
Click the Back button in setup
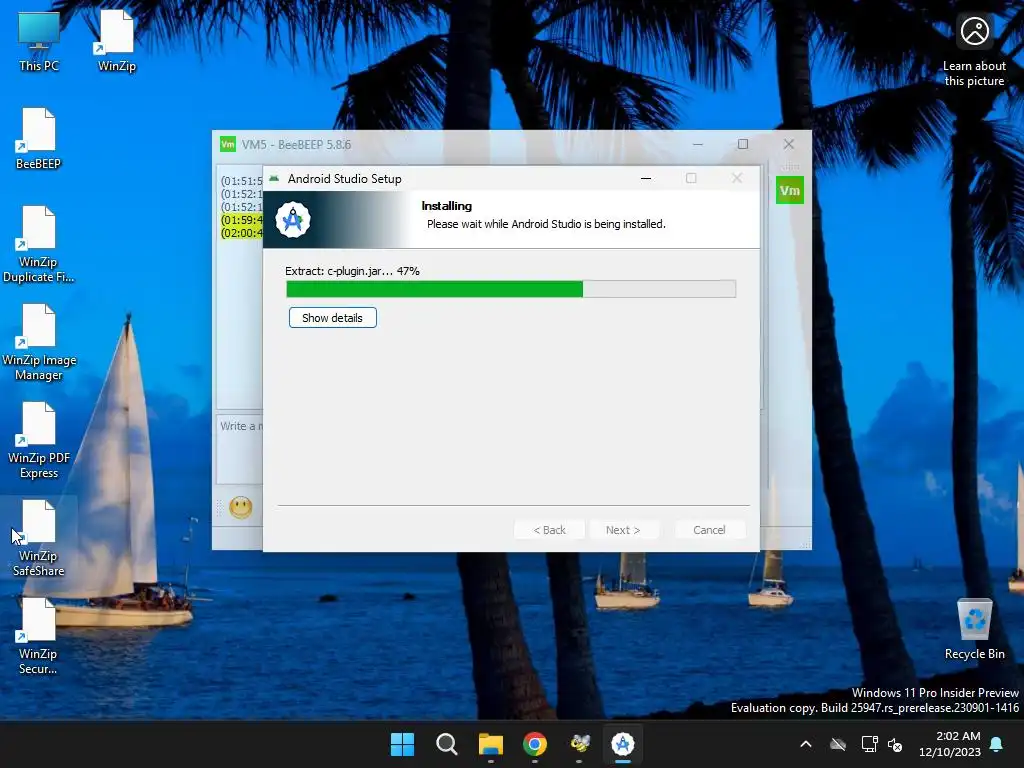(x=550, y=530)
